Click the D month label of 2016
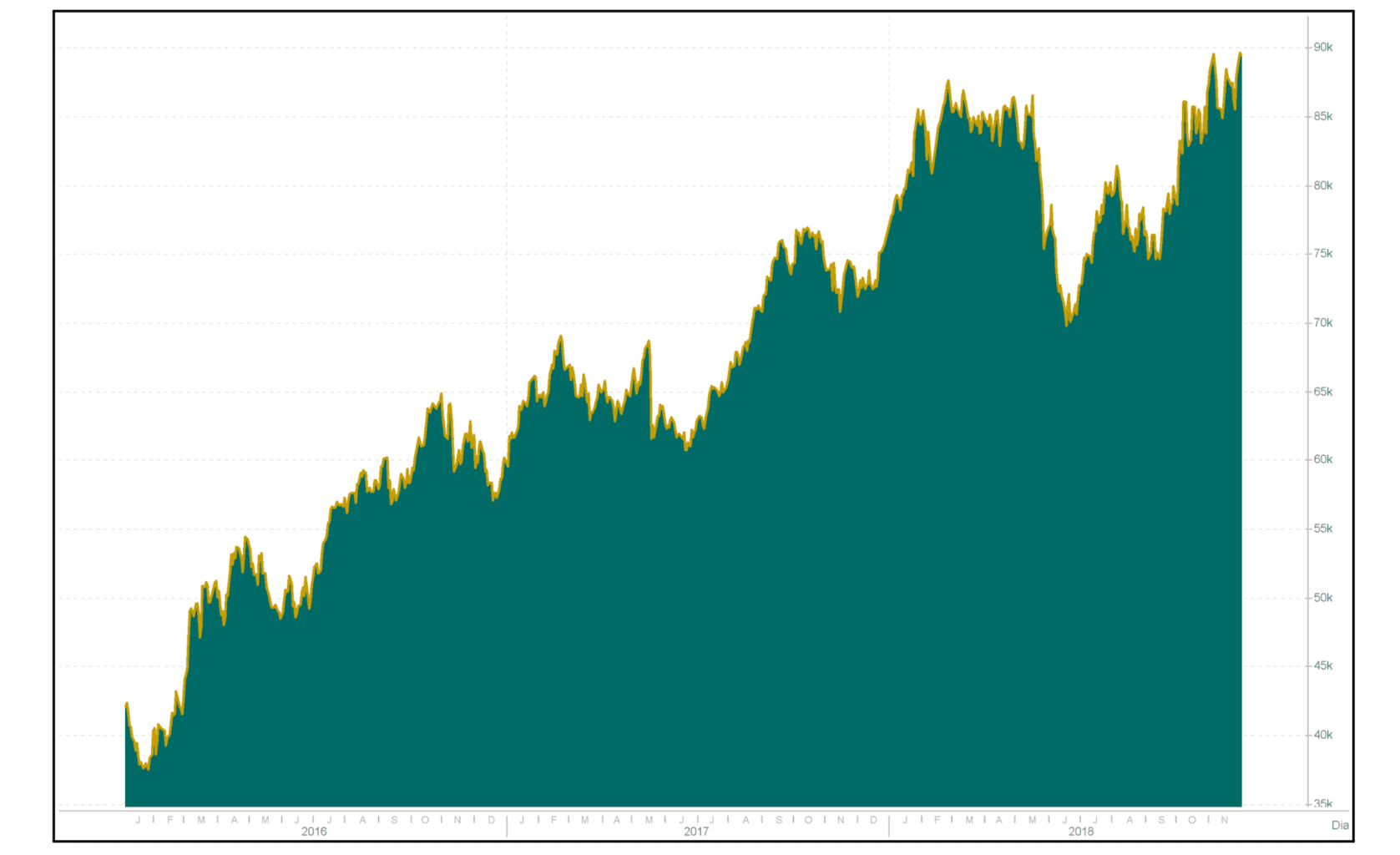Viewport: 1400px width, 855px height. point(492,820)
